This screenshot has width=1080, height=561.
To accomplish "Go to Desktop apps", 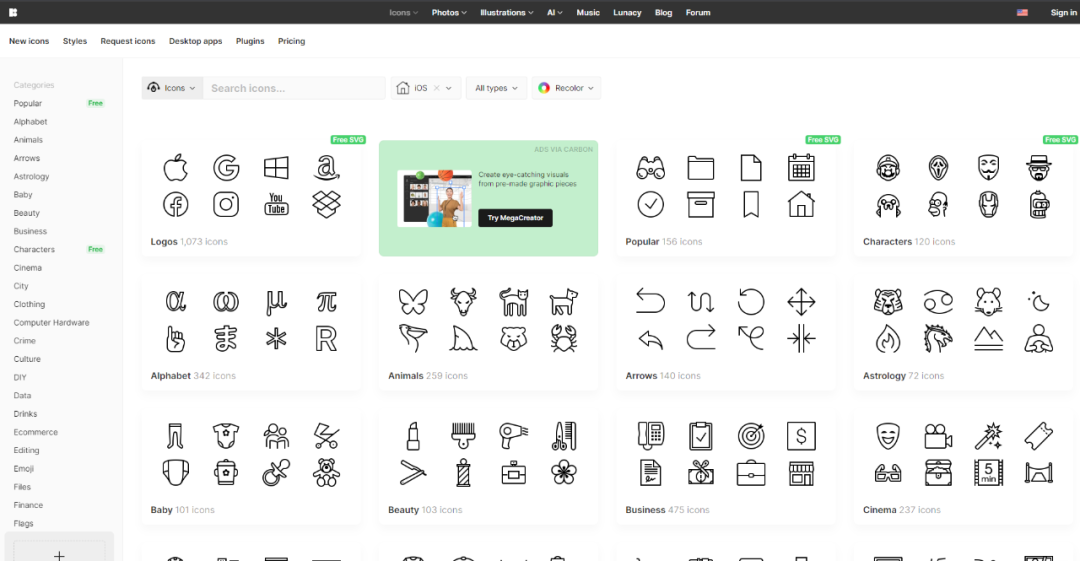I will pos(196,41).
